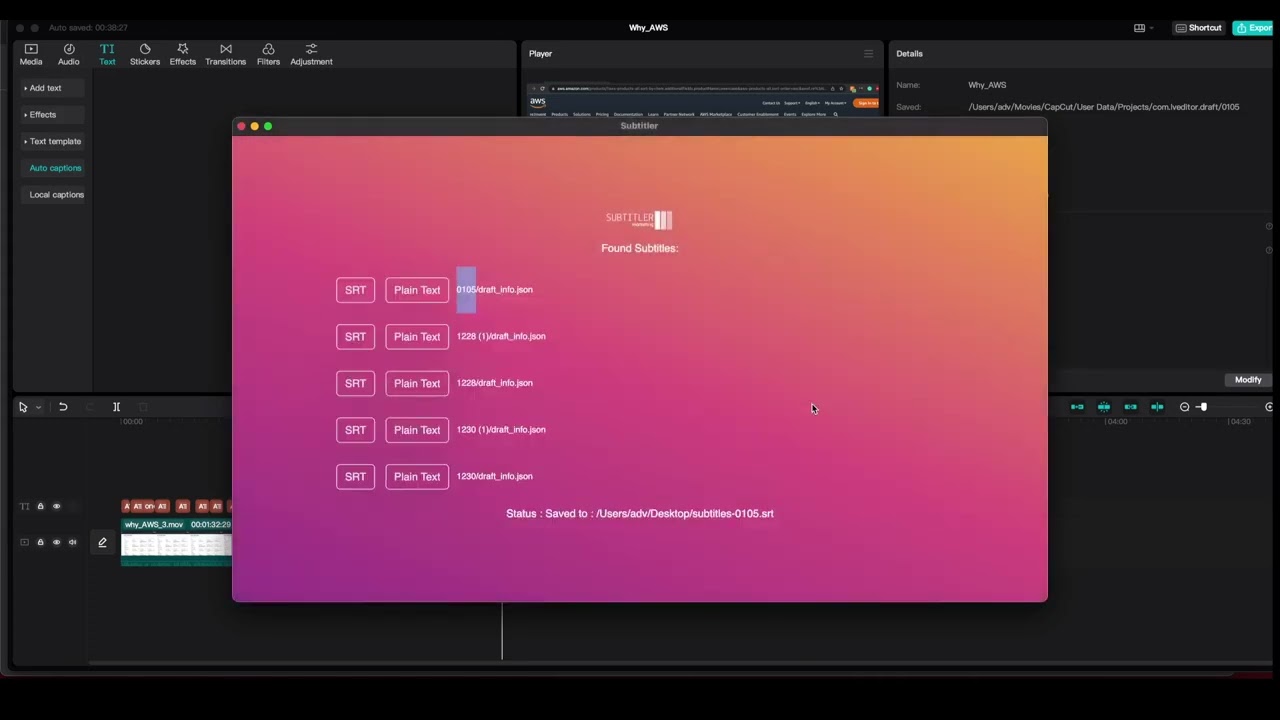Lock the text caption track
Screen dimensions: 1280x720
(x=40, y=506)
